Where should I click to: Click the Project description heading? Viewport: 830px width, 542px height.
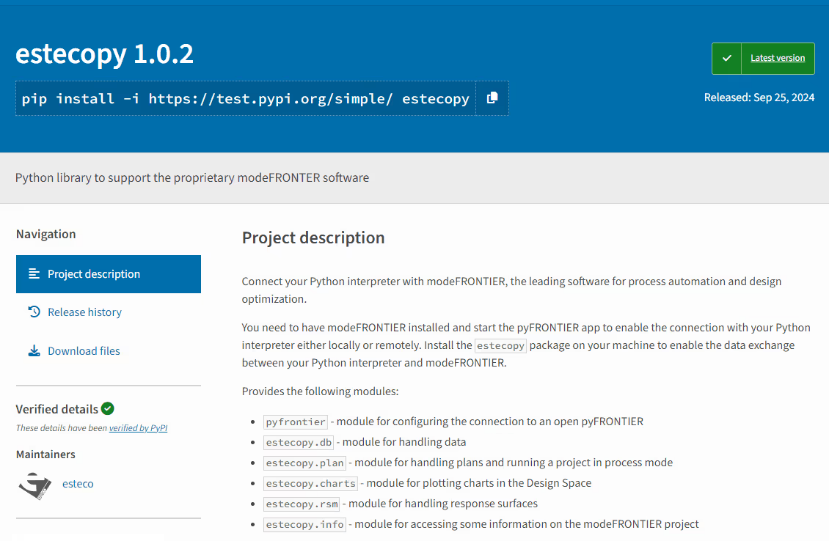coord(313,238)
